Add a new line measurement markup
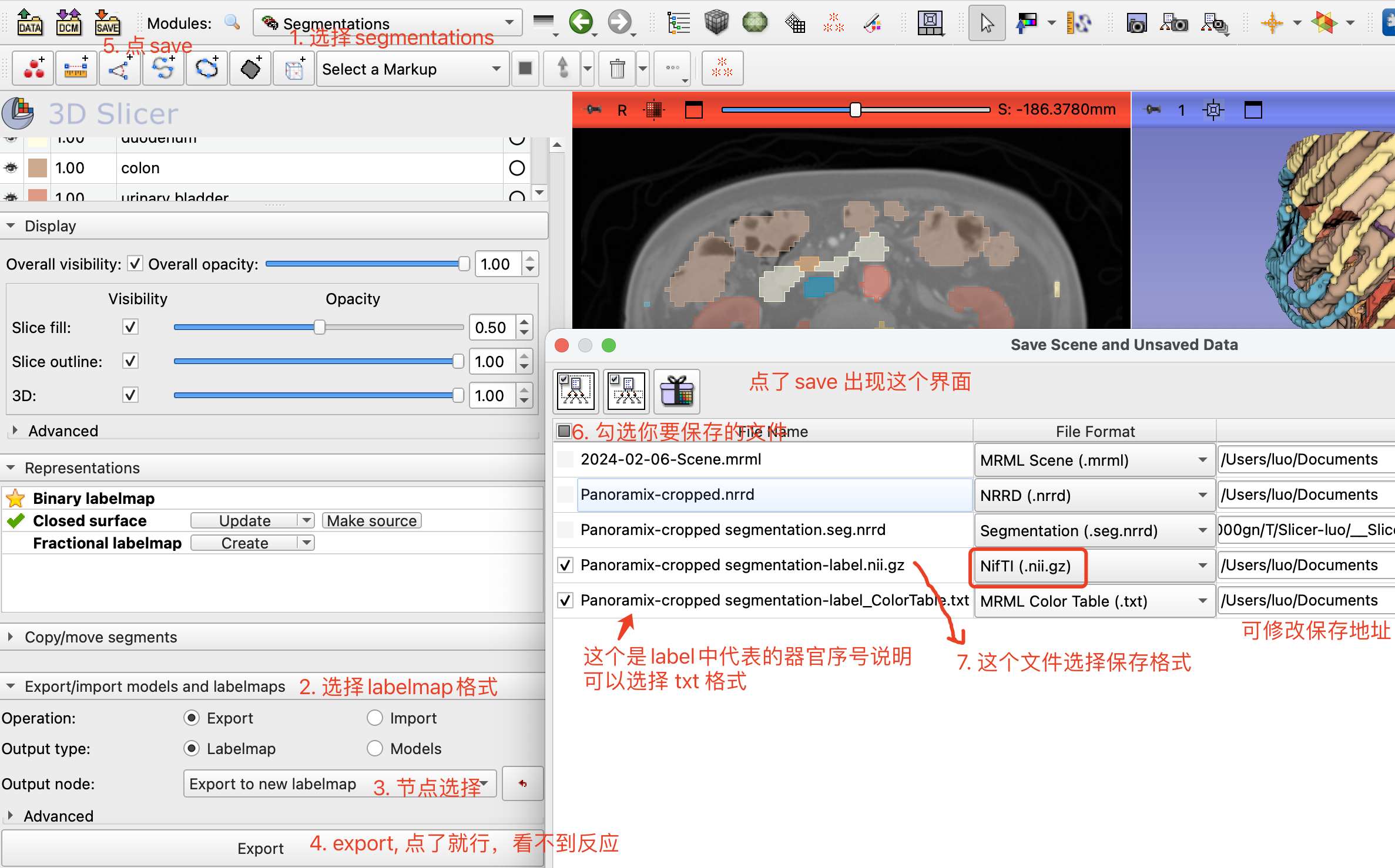The image size is (1395, 868). [76, 68]
